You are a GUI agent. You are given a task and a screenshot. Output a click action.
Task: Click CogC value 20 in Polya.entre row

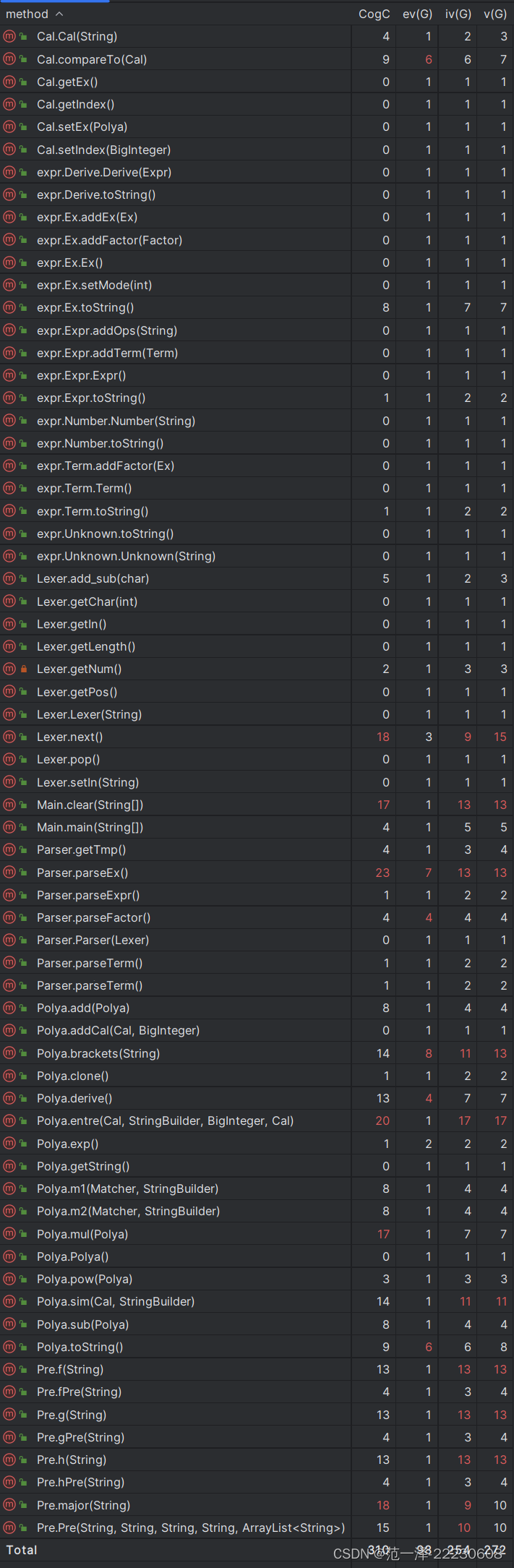click(382, 1121)
